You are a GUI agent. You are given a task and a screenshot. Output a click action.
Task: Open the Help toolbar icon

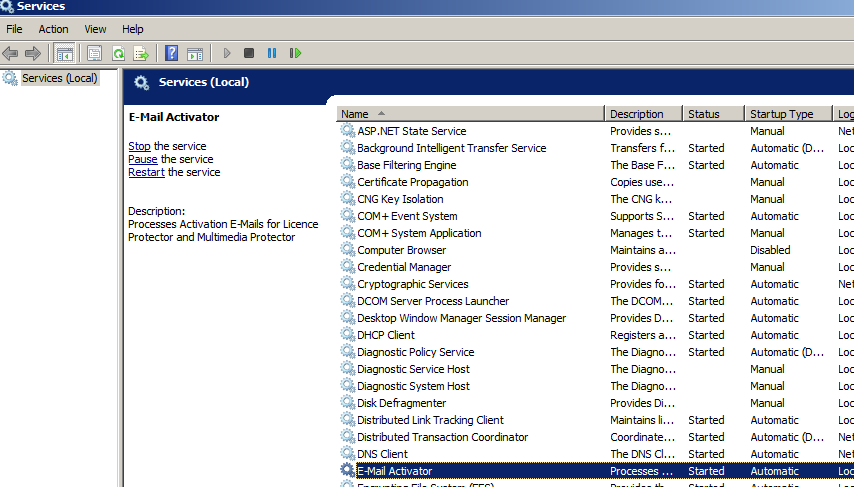tap(172, 53)
